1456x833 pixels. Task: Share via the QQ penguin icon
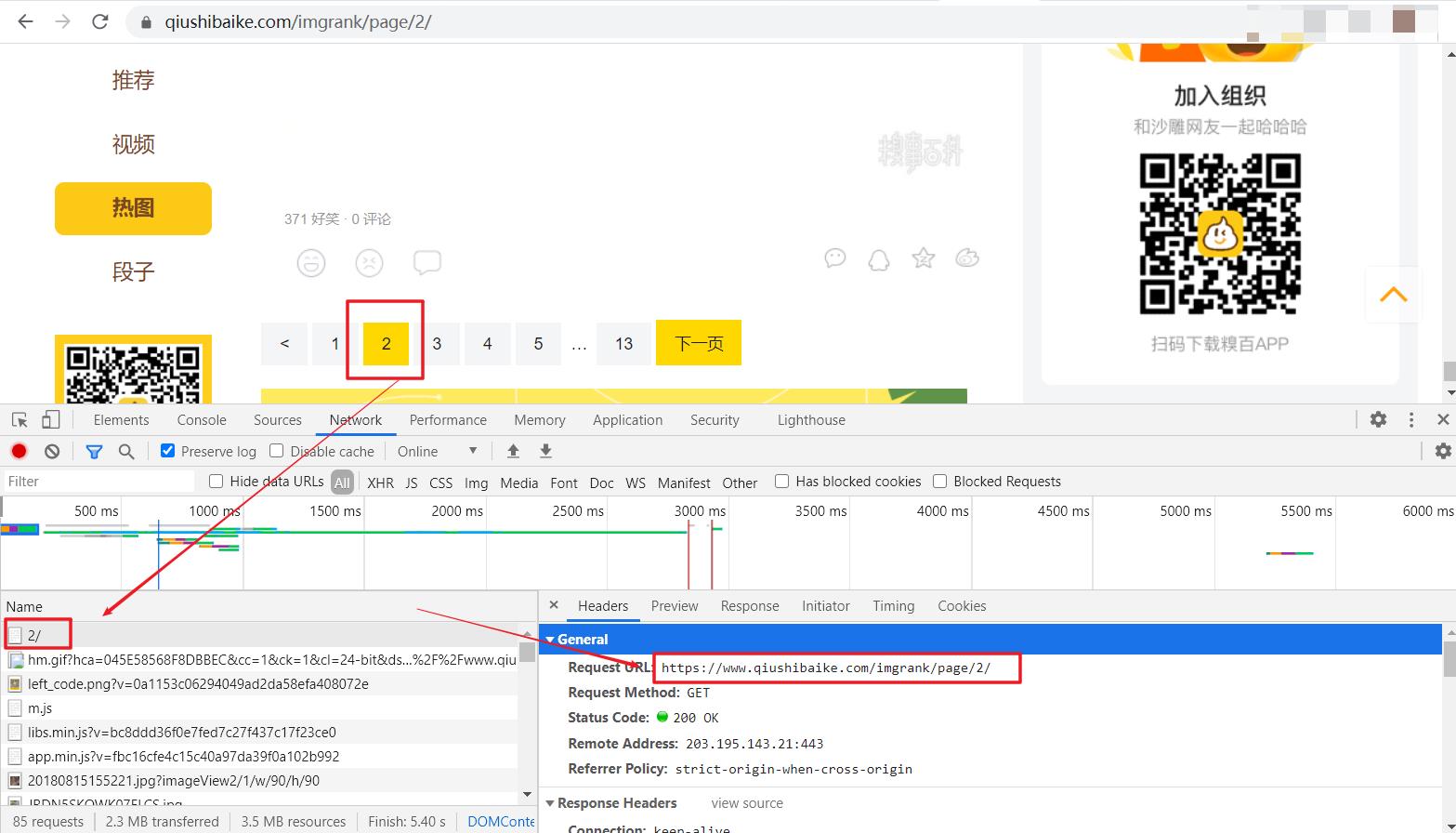point(879,258)
